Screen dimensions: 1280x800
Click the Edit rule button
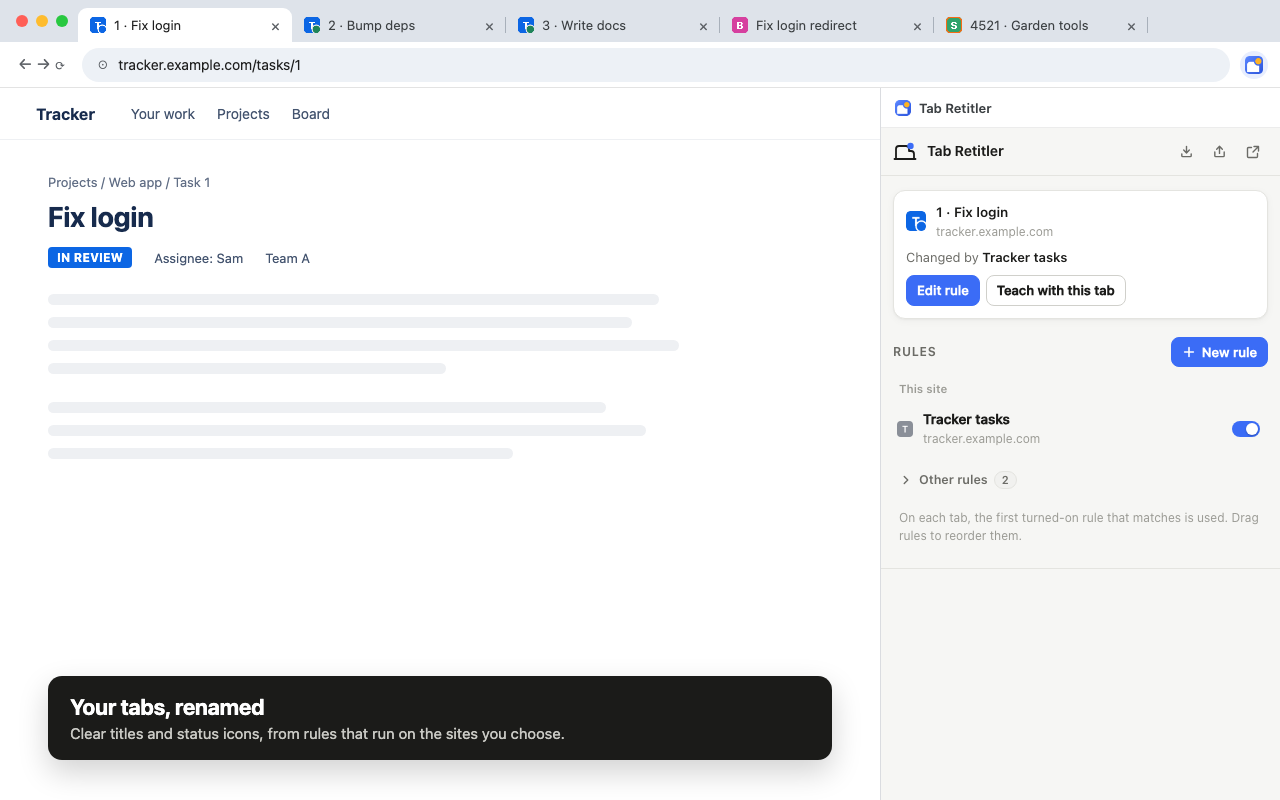[x=943, y=291]
